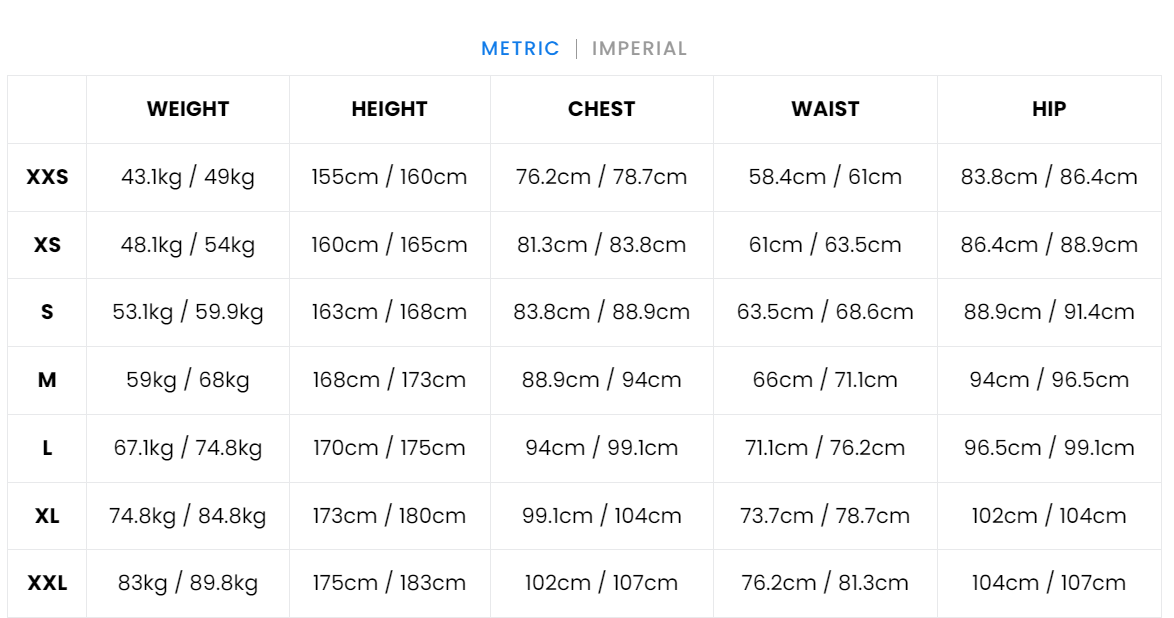Screen dimensions: 1174x618
Task: Click the XS size row label
Action: (x=47, y=245)
